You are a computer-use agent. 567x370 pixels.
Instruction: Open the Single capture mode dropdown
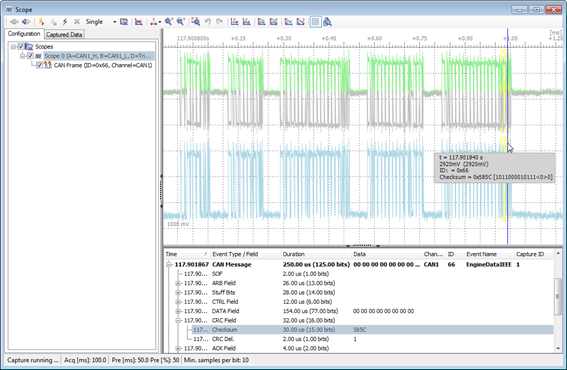(115, 22)
